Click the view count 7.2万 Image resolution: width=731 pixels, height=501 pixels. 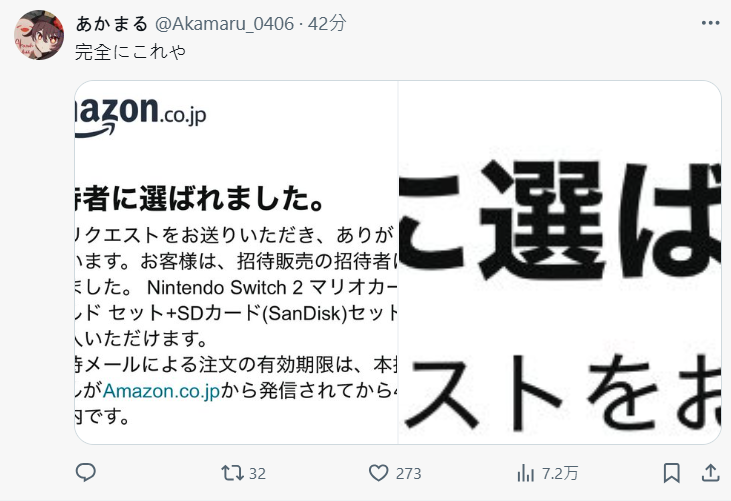coord(560,474)
